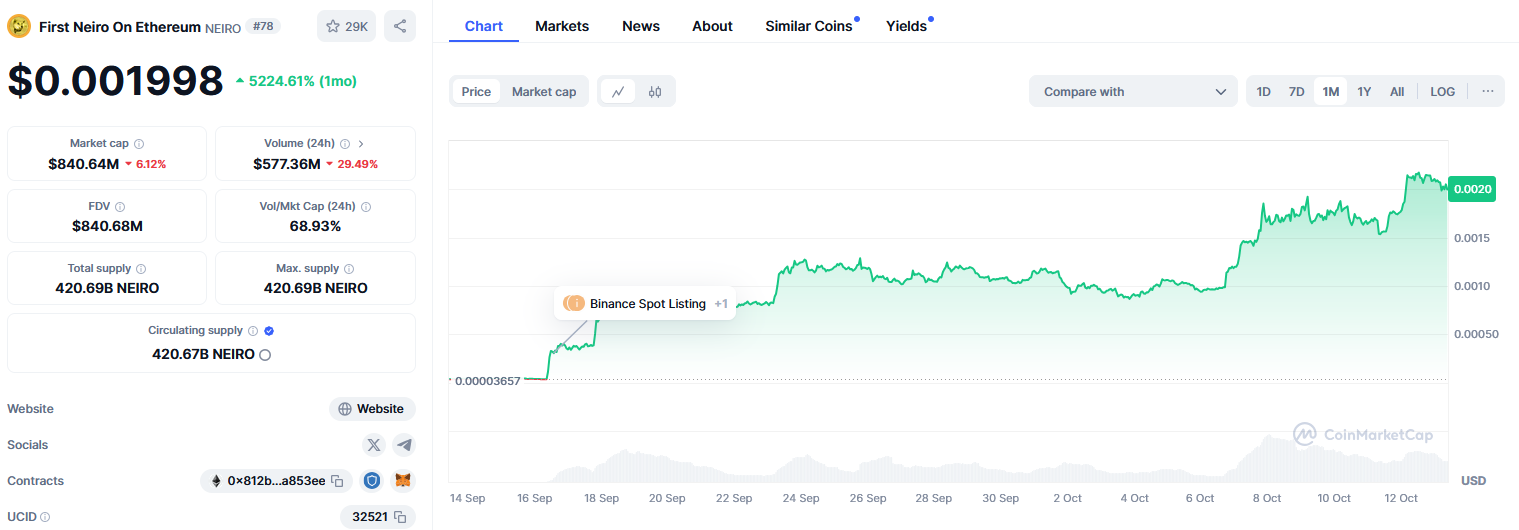The height and width of the screenshot is (530, 1519).
Task: Expand Volume (24h) details arrow
Action: [x=361, y=144]
